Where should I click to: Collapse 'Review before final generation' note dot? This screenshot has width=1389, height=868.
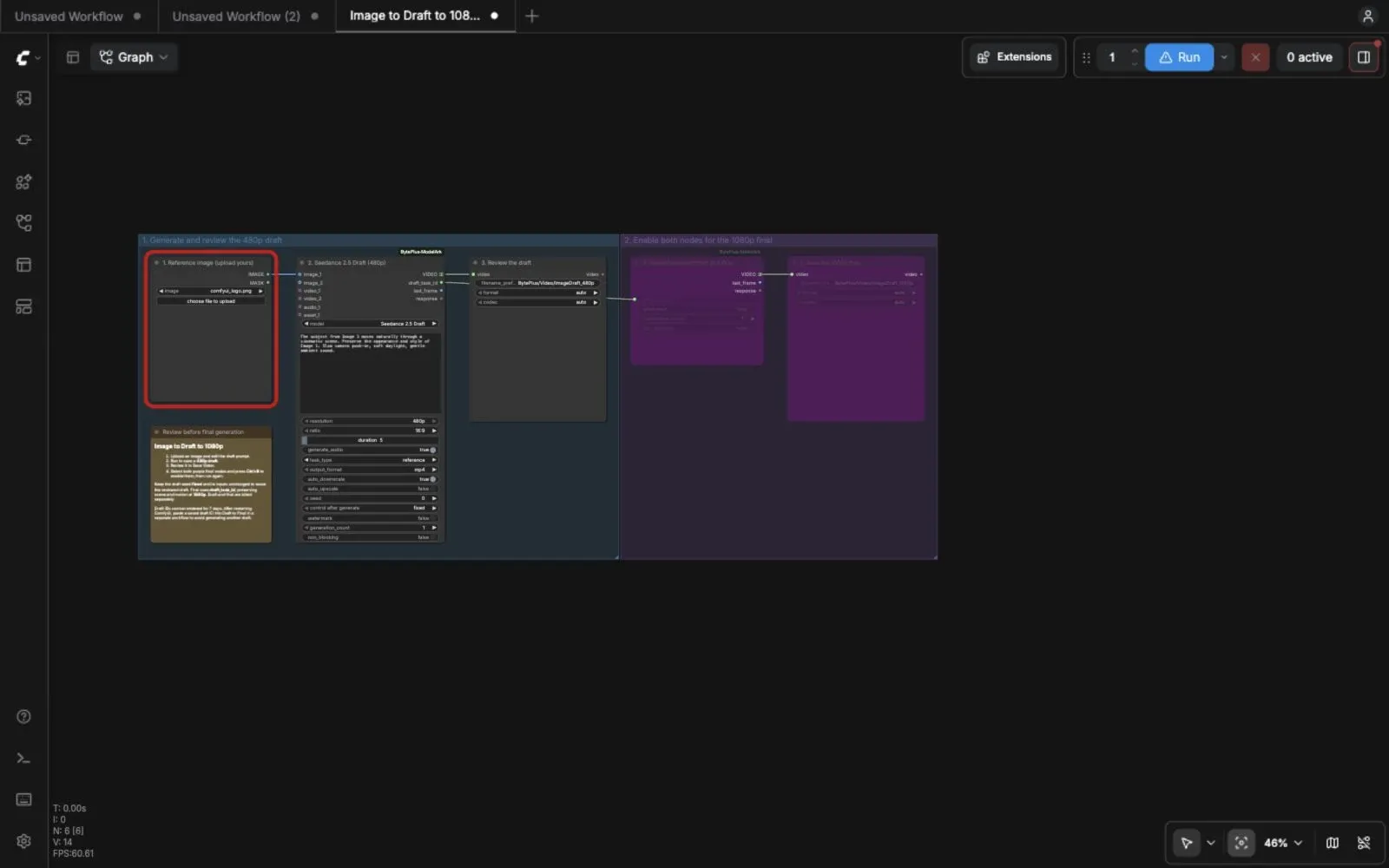[156, 431]
